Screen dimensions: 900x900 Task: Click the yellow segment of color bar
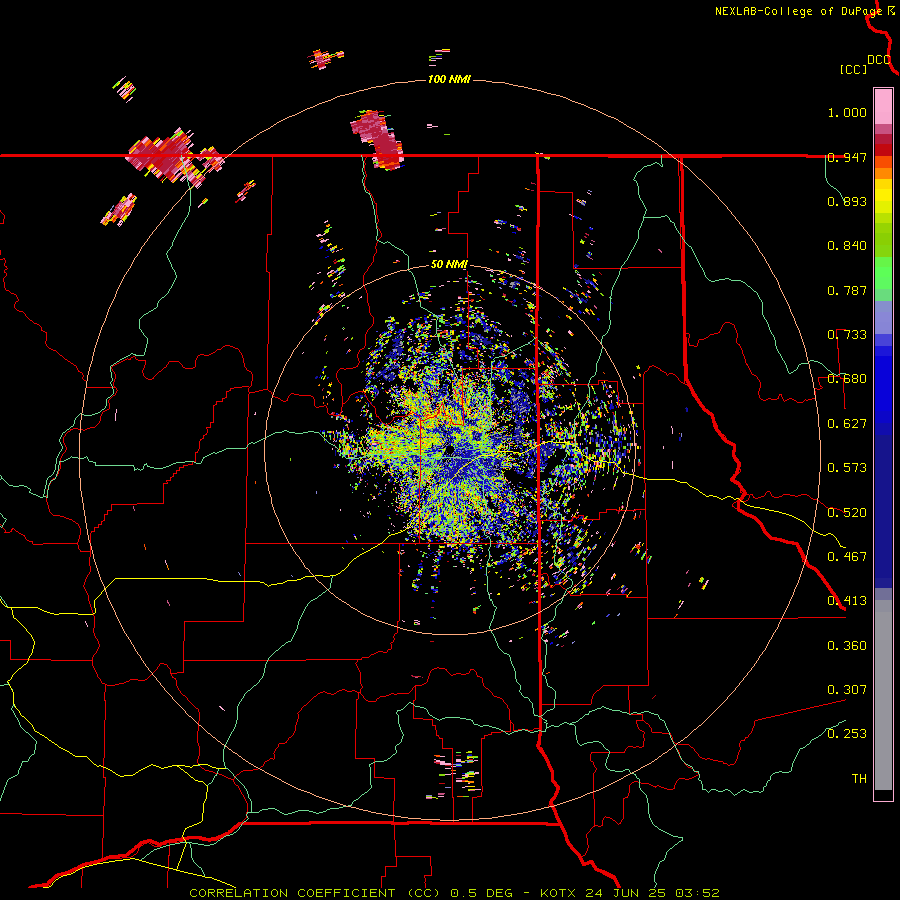(x=883, y=196)
